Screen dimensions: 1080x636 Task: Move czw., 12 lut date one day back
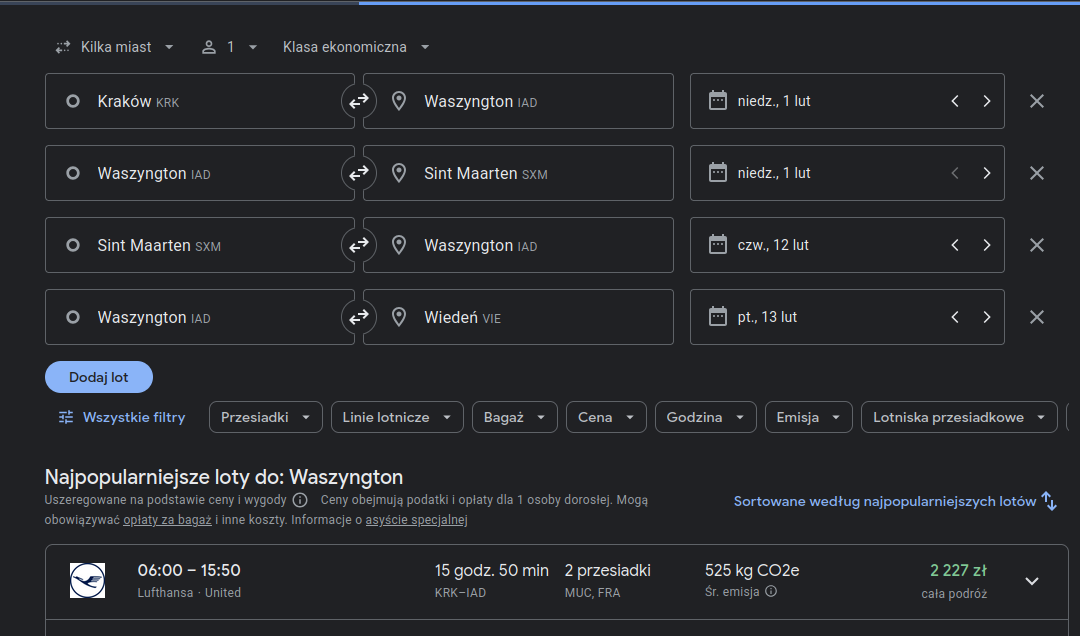[955, 245]
